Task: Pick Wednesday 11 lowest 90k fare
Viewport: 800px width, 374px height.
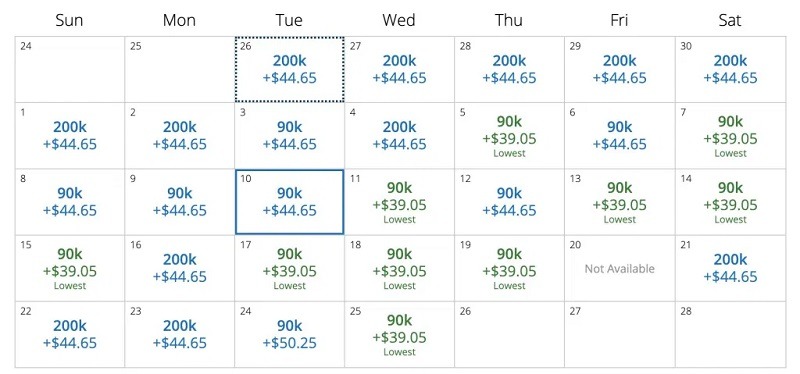Action: 399,202
